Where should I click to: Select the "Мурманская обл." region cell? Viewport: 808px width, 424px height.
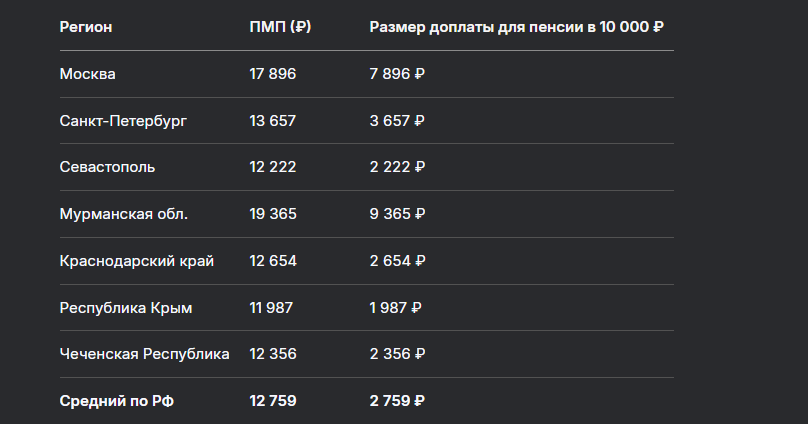coord(123,214)
